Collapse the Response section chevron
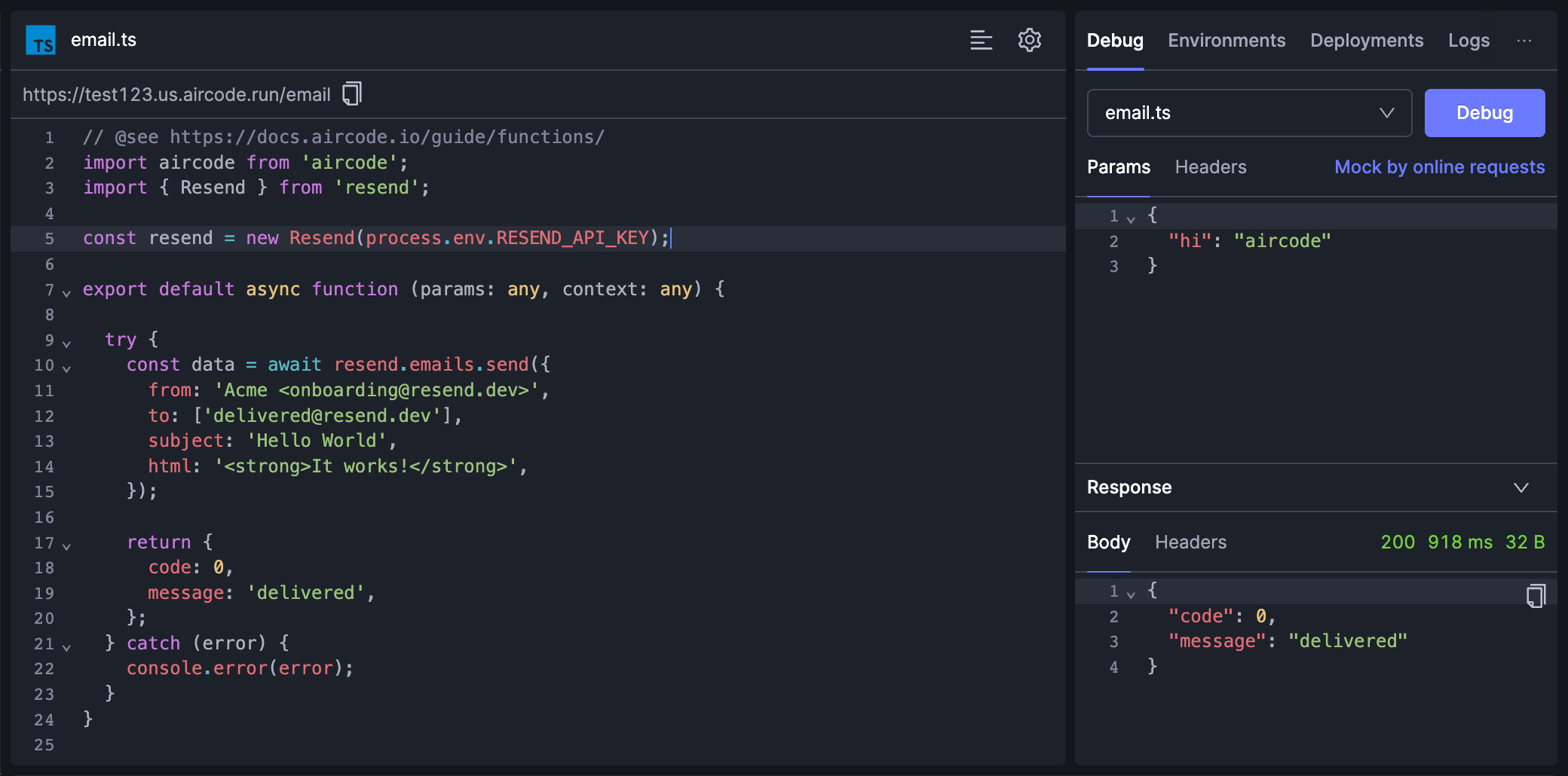 [1521, 487]
